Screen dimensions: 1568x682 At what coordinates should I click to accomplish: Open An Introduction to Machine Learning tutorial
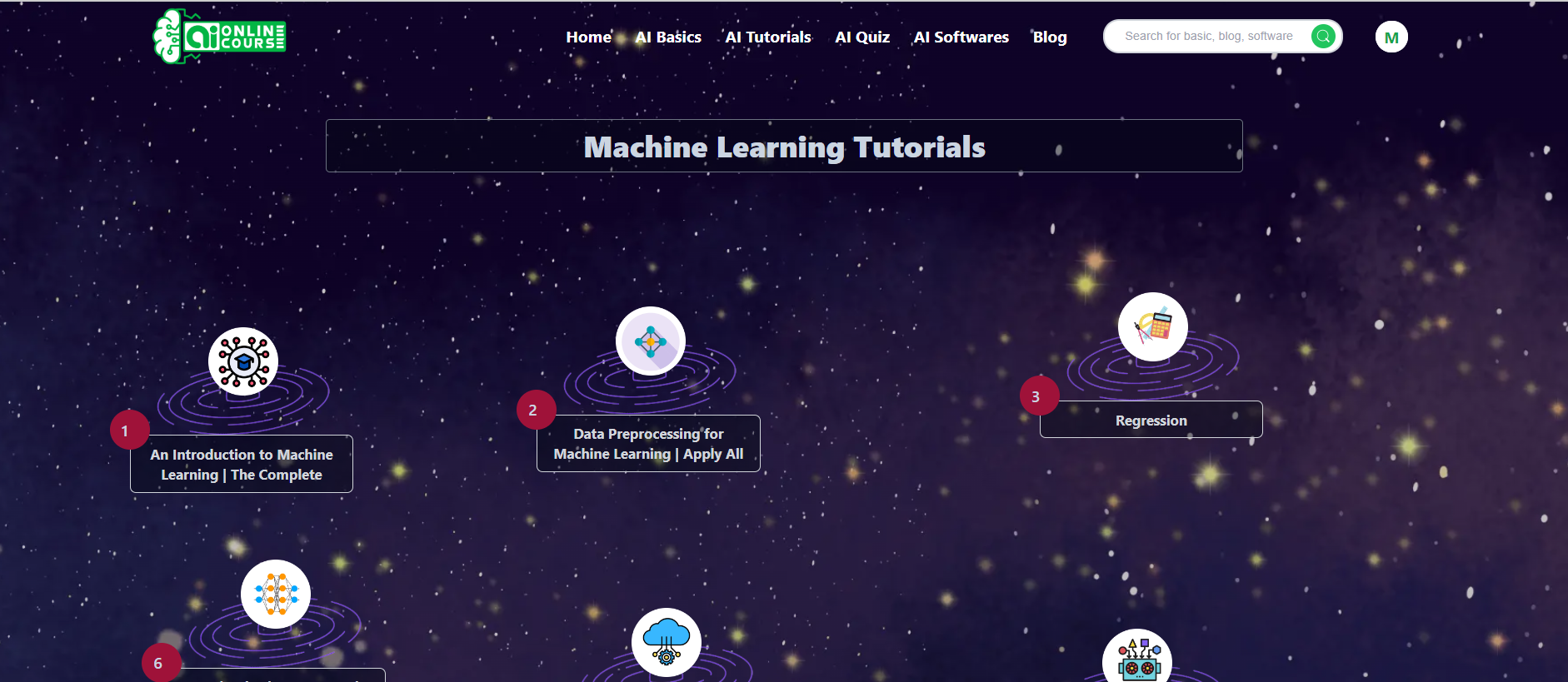click(242, 464)
